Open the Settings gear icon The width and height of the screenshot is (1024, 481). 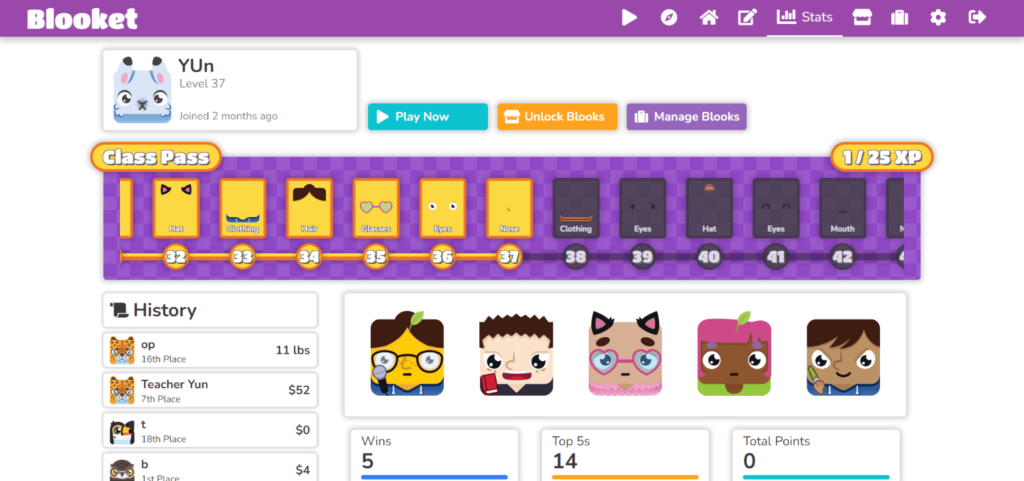coord(938,18)
